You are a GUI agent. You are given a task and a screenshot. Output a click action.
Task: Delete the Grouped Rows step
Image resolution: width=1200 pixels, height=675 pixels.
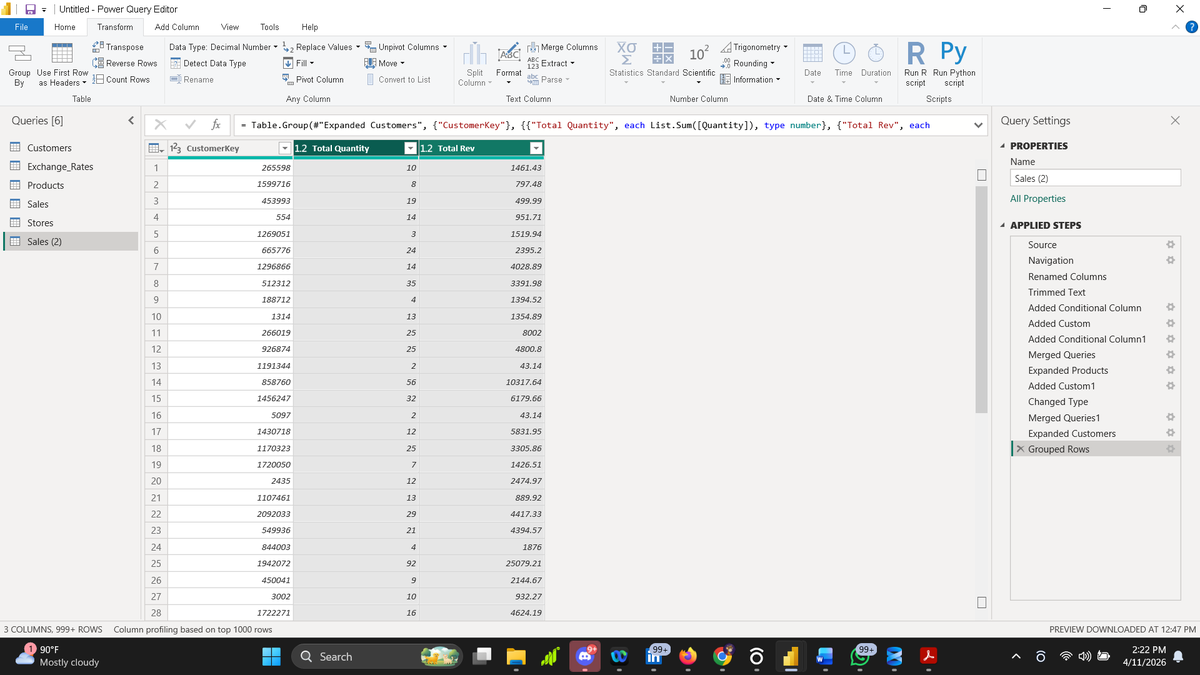point(1020,449)
